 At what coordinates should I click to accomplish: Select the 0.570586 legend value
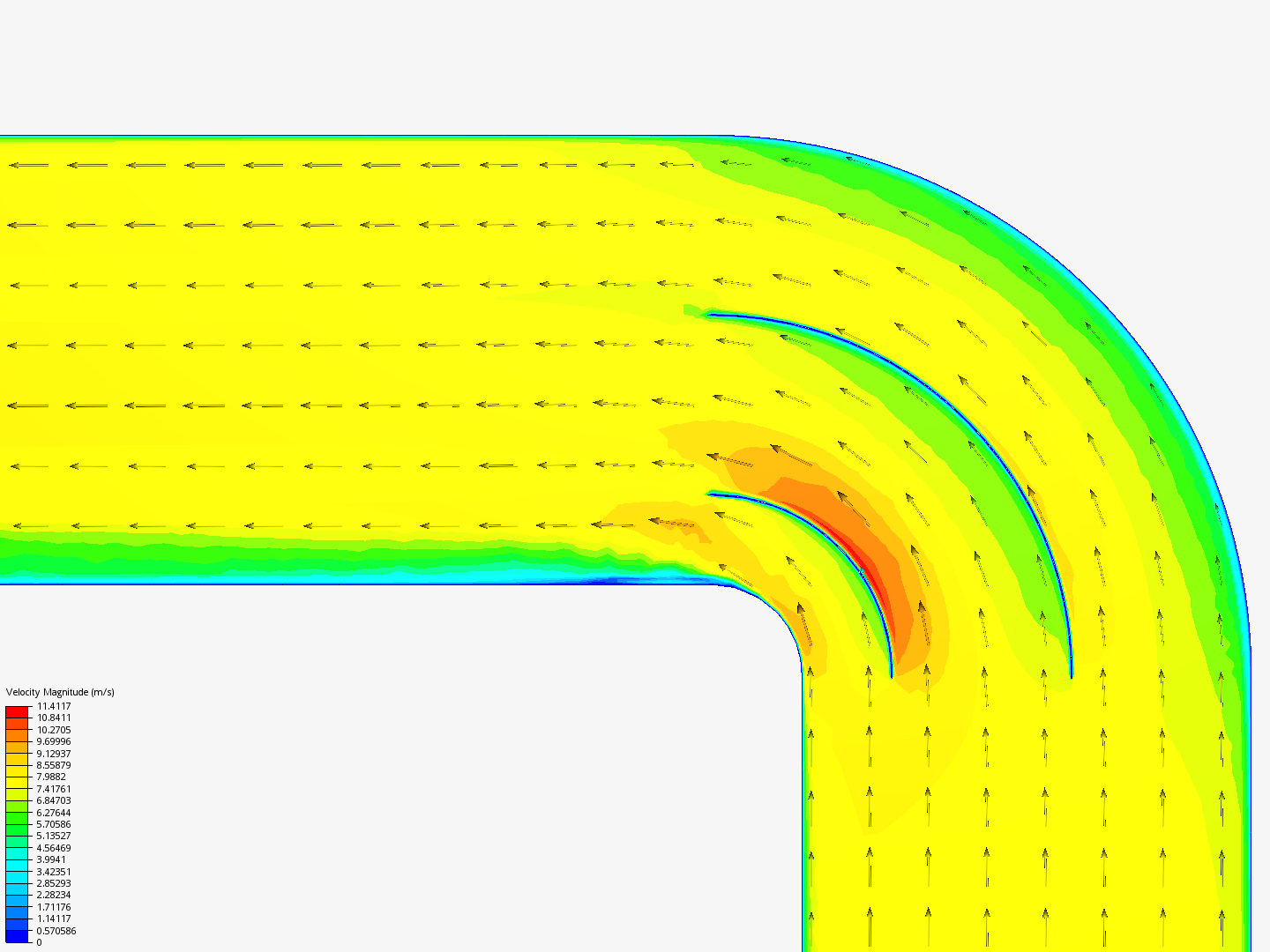pyautogui.click(x=56, y=931)
